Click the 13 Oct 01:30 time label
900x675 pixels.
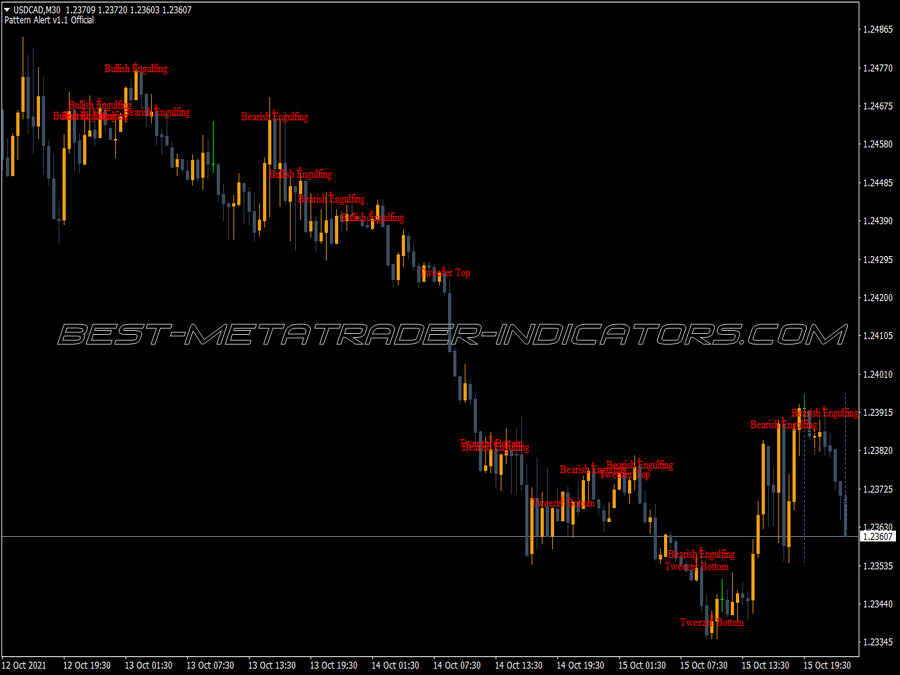pyautogui.click(x=149, y=665)
